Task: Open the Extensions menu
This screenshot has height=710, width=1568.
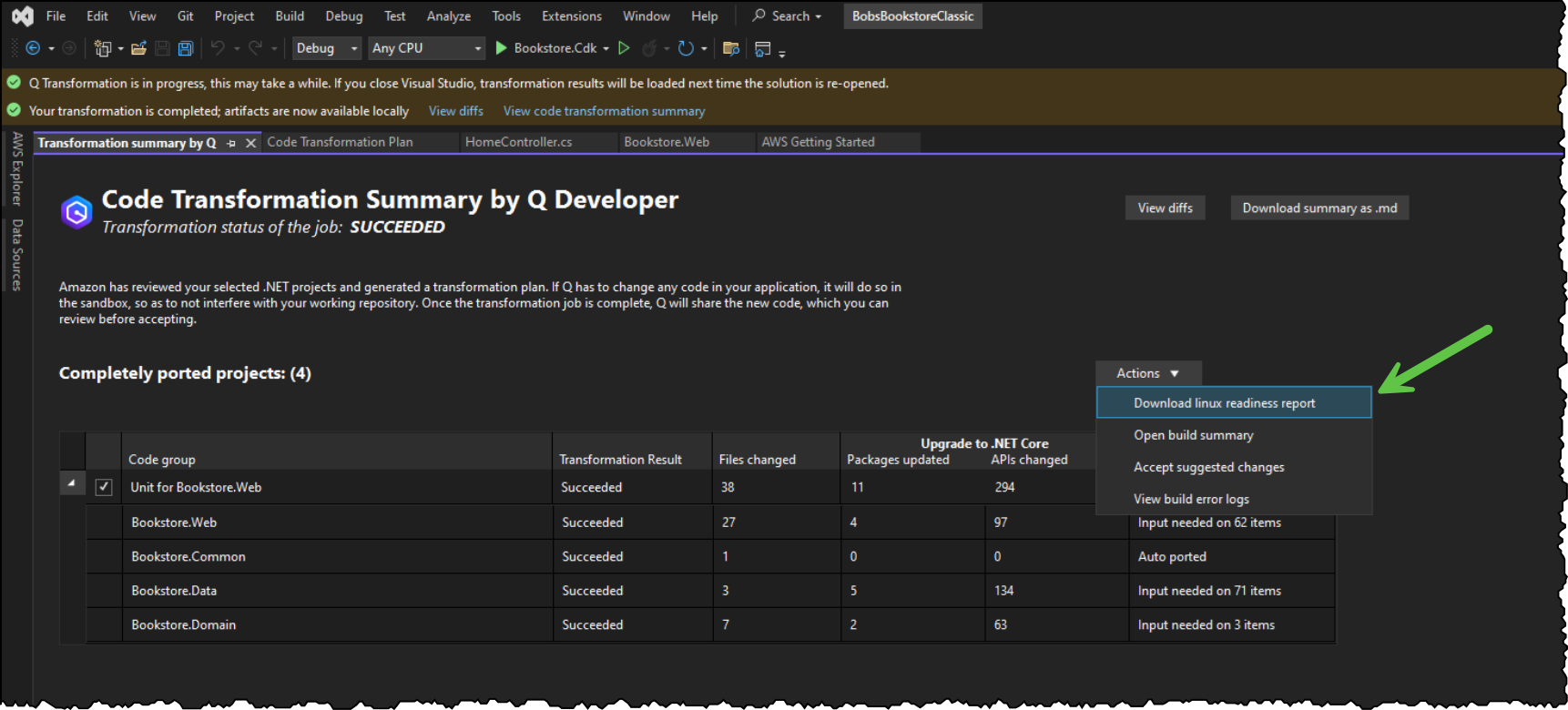Action: 571,16
